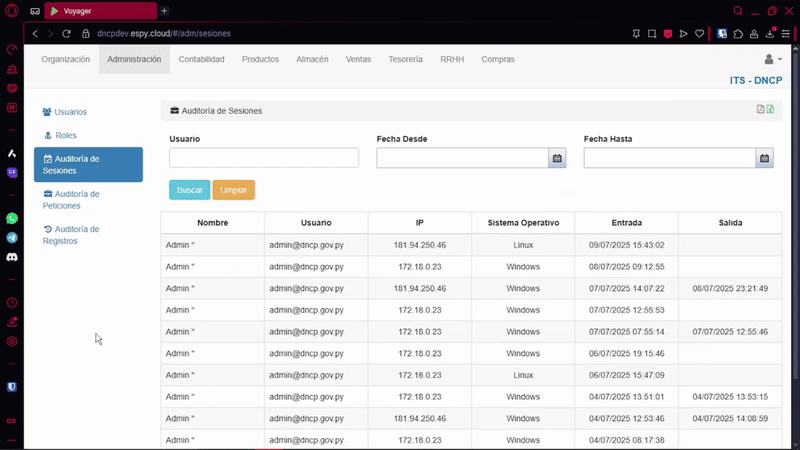Open the browser downloads icon
Screen dimensions: 800x450
coord(770,33)
